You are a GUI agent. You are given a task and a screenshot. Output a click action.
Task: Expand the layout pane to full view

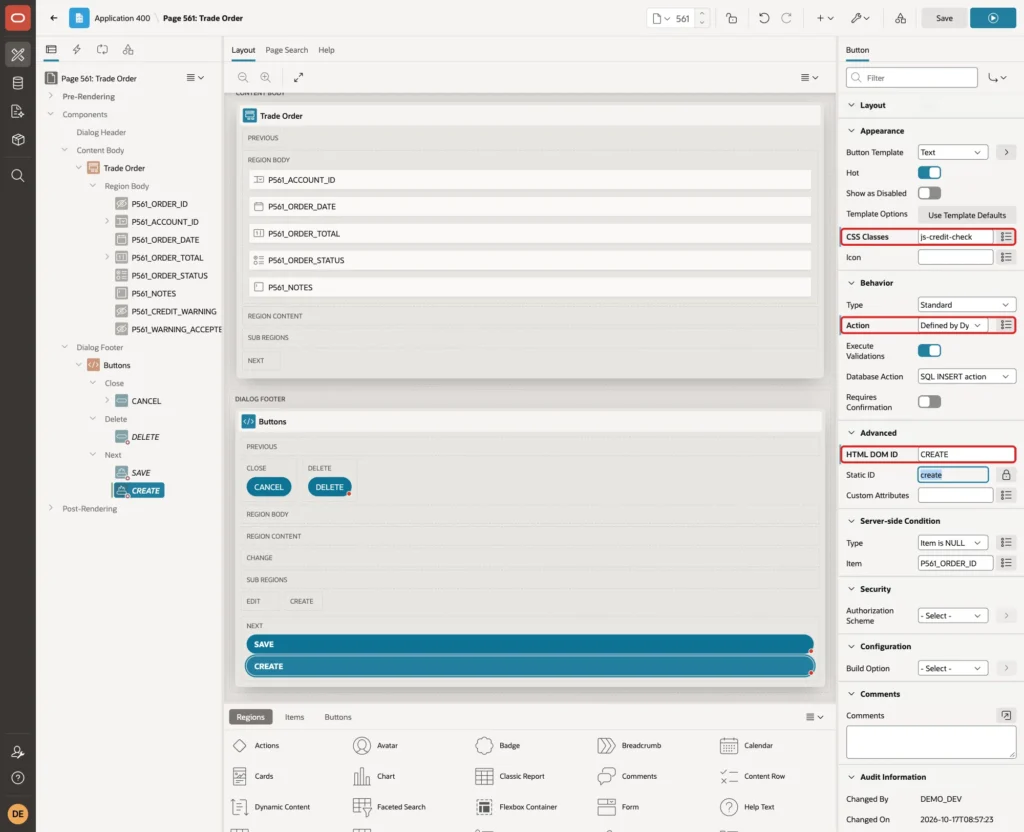298,77
